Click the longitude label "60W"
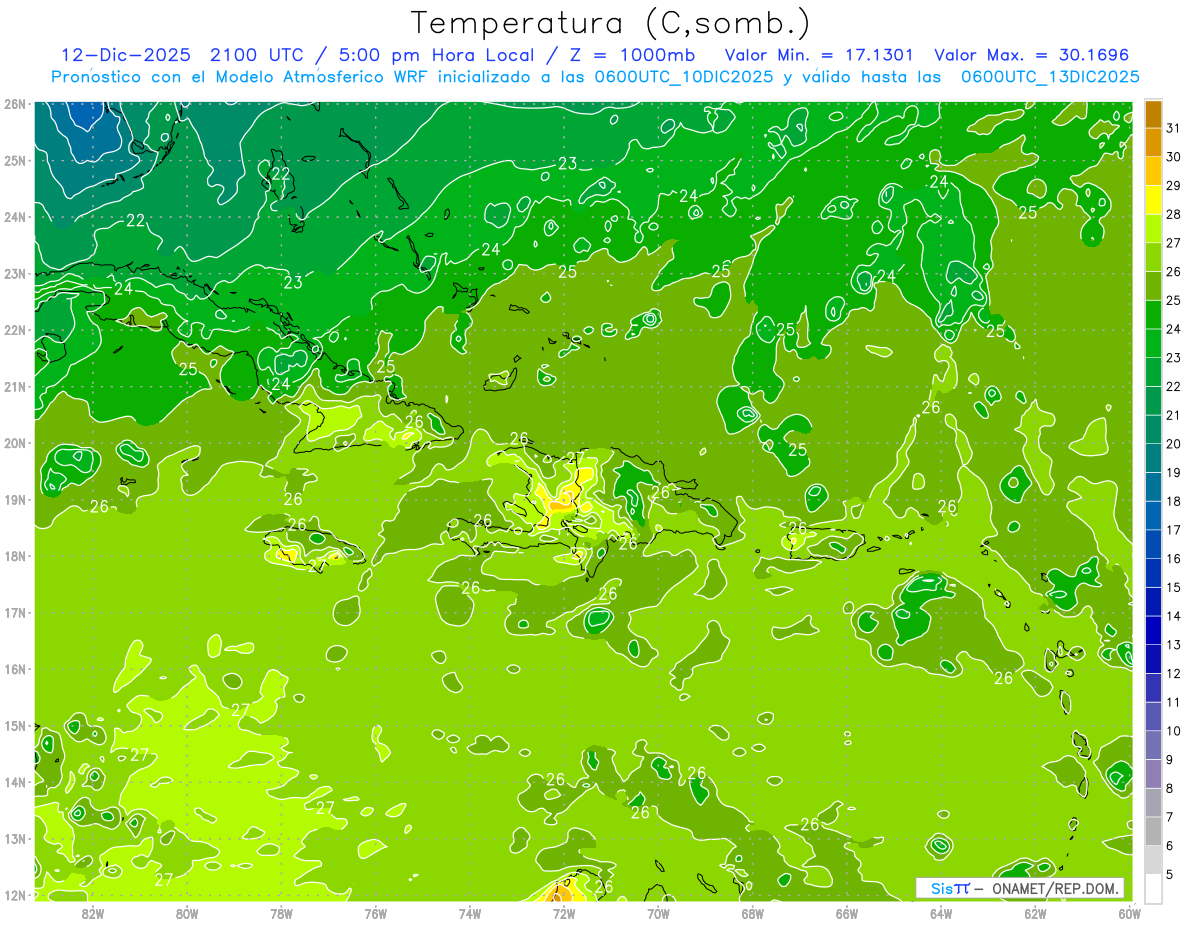This screenshot has width=1200, height=927. (x=1129, y=912)
